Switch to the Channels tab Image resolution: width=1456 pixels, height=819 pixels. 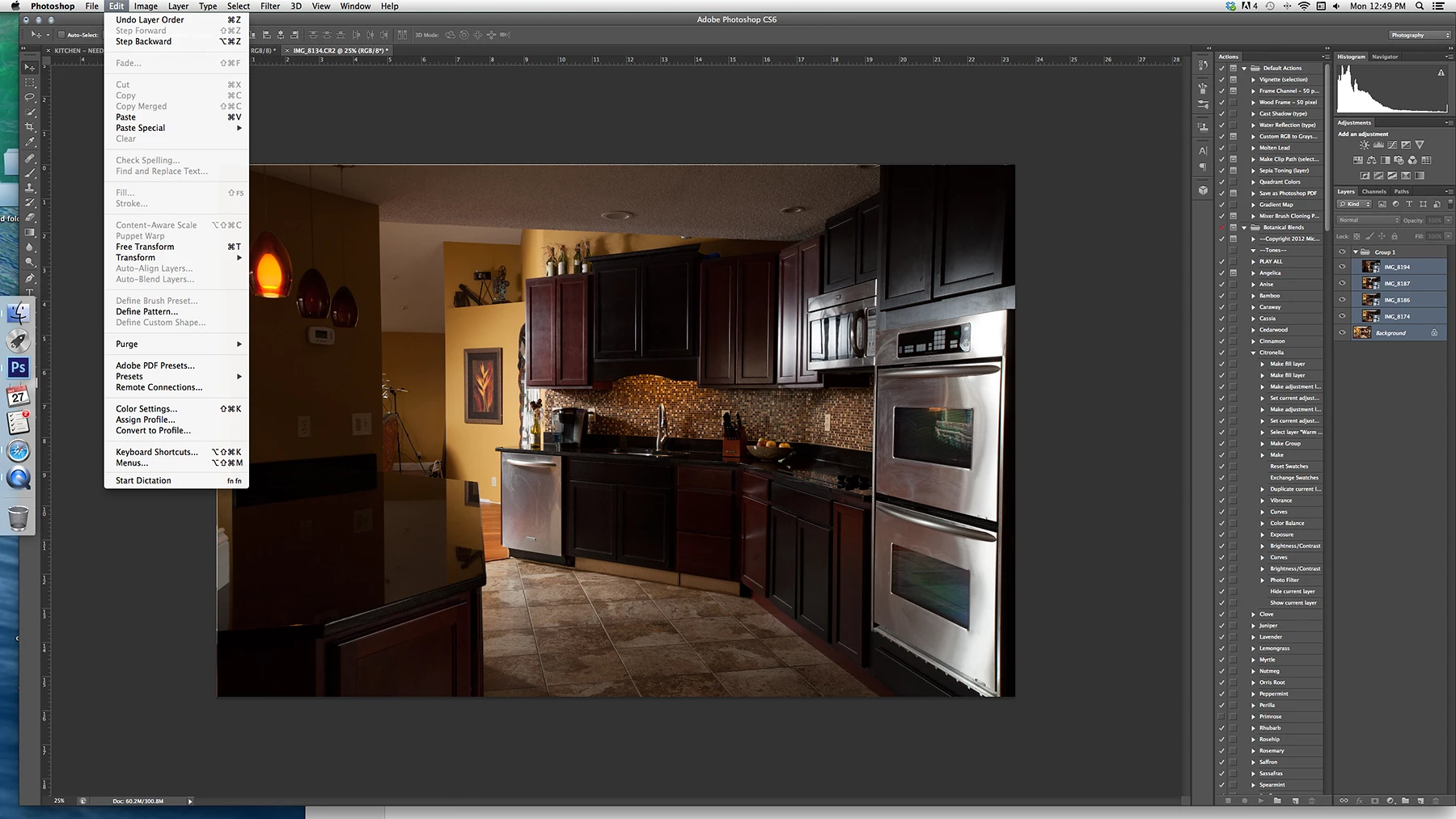[1373, 192]
